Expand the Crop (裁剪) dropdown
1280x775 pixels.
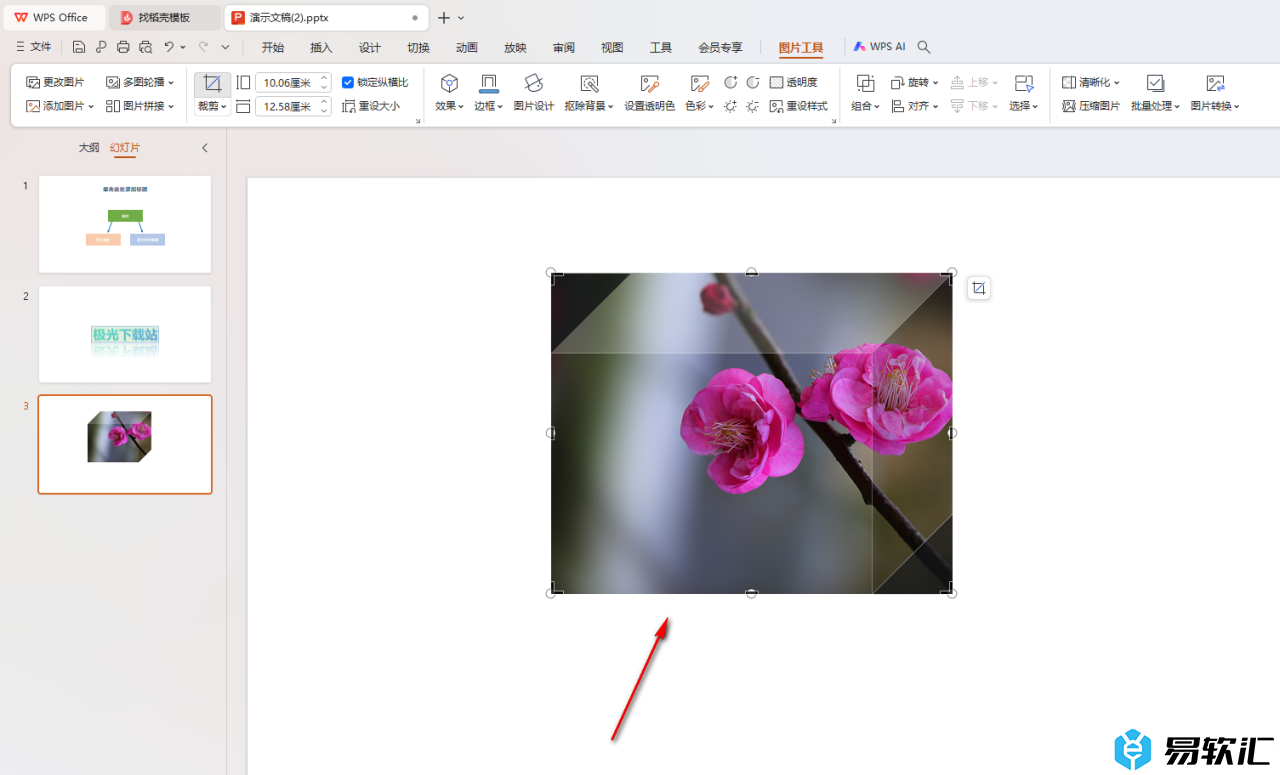click(212, 106)
